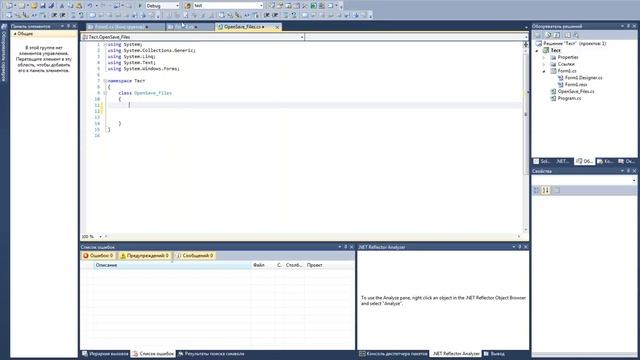Expand the Ссылки node in Solution Explorer
The width and height of the screenshot is (640, 360).
544,64
